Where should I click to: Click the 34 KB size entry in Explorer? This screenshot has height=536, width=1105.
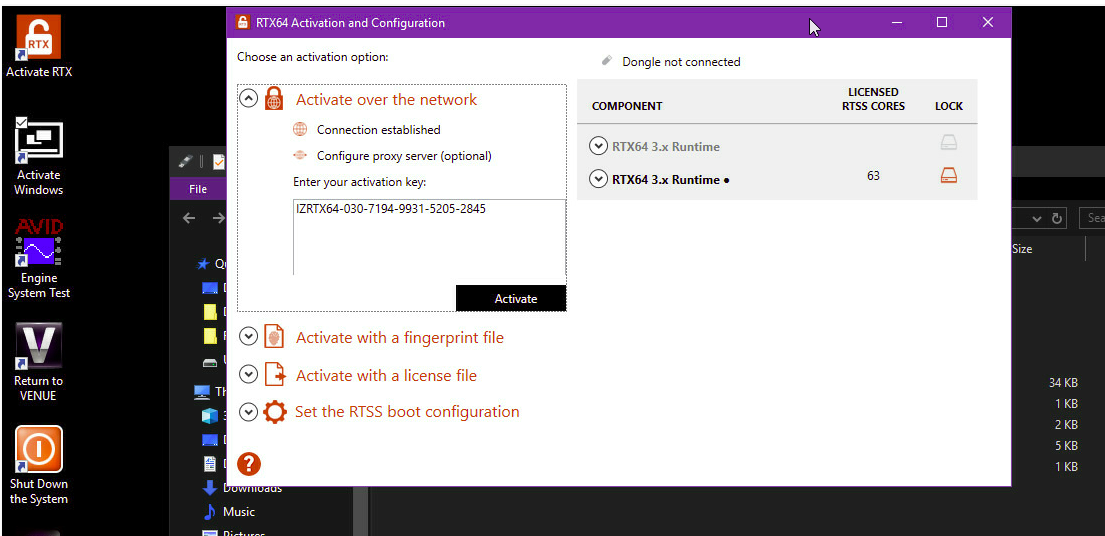tap(1063, 382)
